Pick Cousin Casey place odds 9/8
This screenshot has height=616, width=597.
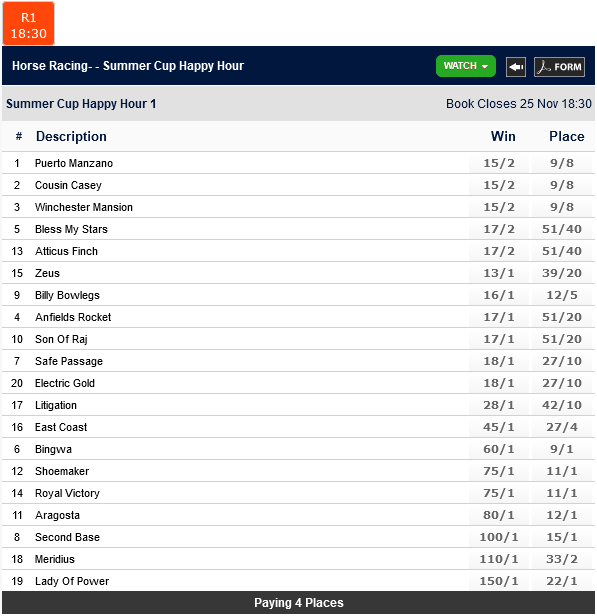click(561, 185)
